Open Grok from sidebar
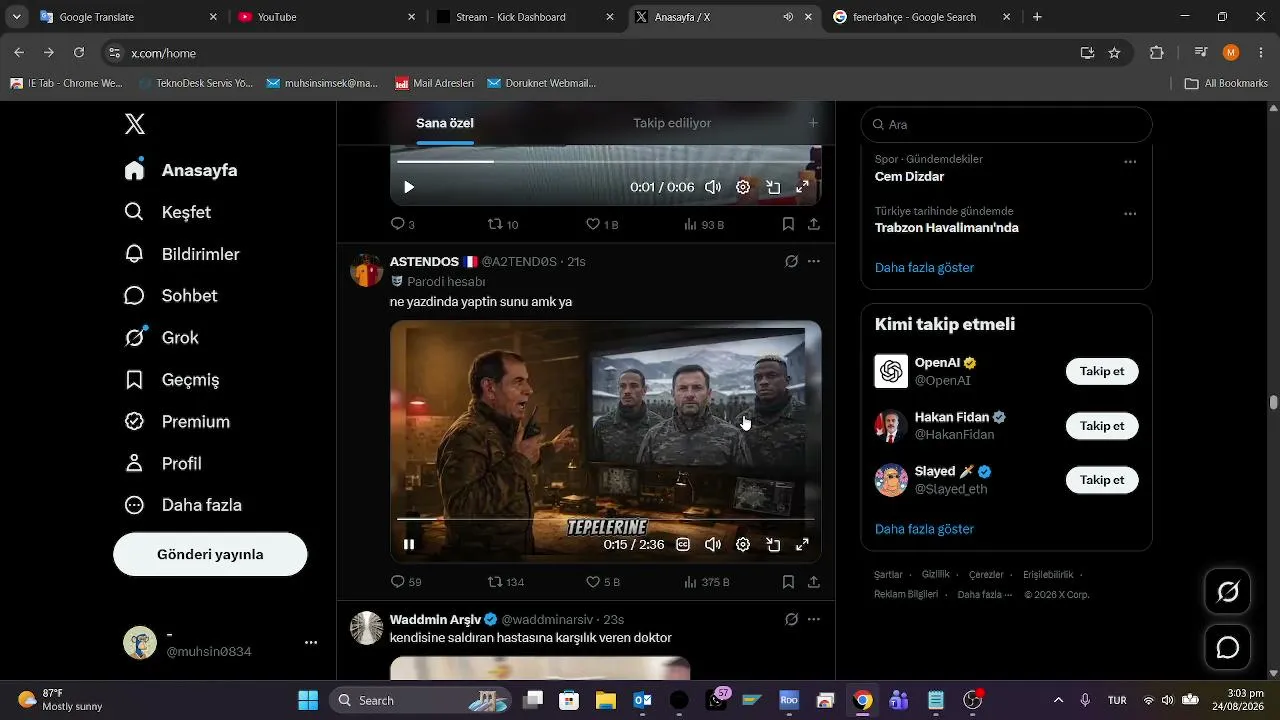 161,338
